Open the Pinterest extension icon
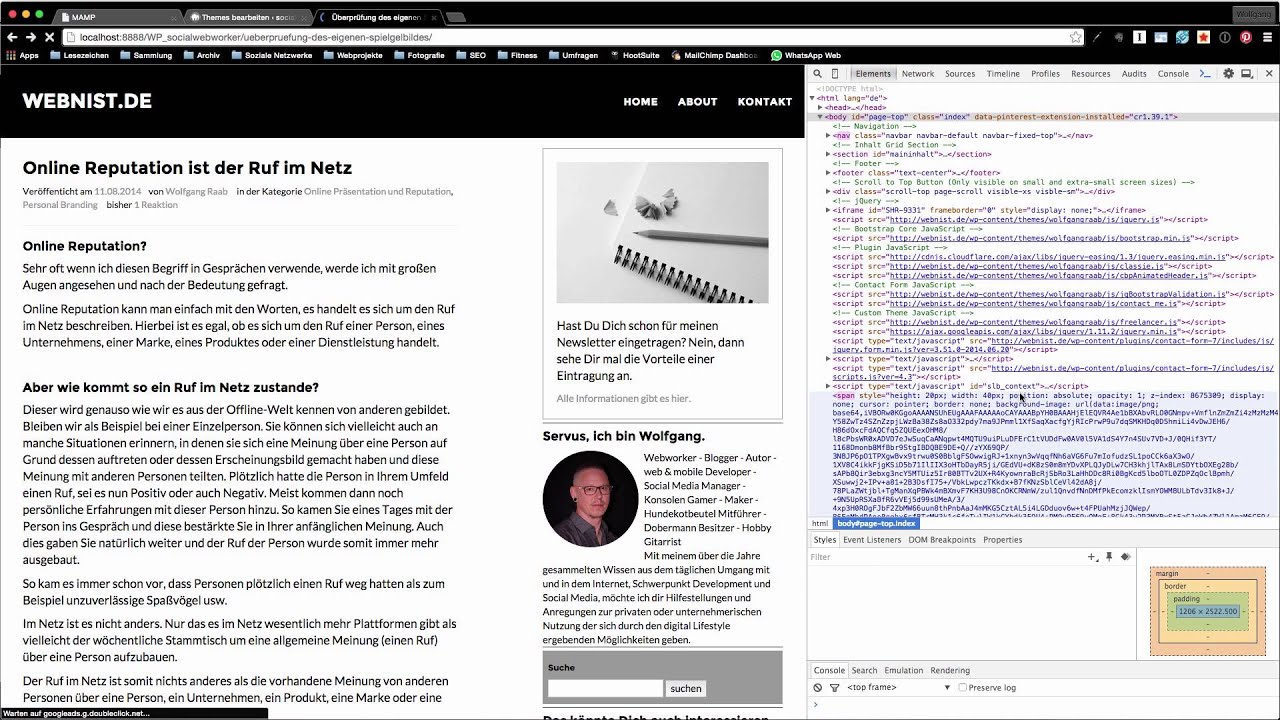Image resolution: width=1280 pixels, height=720 pixels. click(1246, 37)
